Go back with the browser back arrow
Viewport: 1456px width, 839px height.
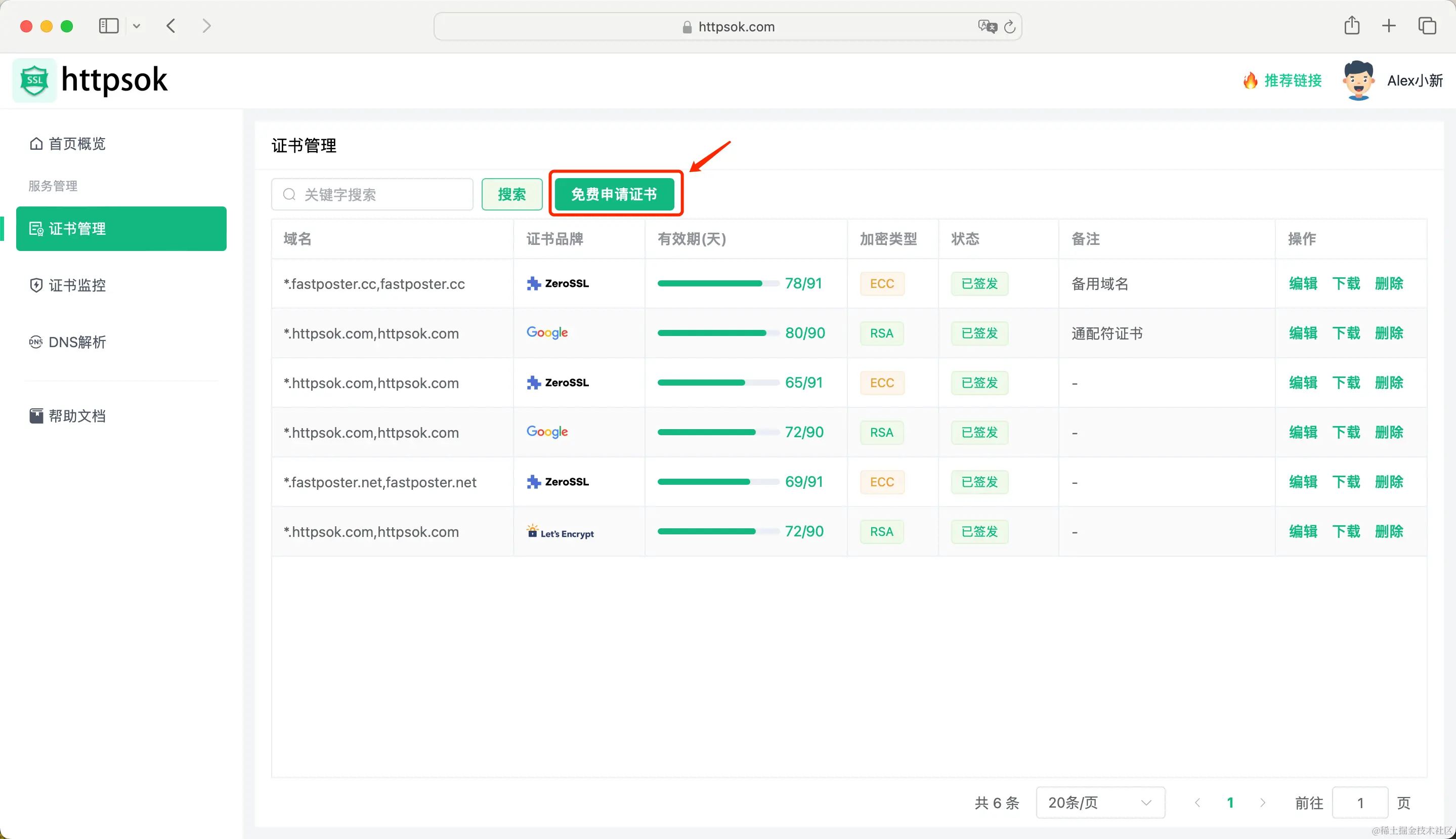click(x=171, y=26)
